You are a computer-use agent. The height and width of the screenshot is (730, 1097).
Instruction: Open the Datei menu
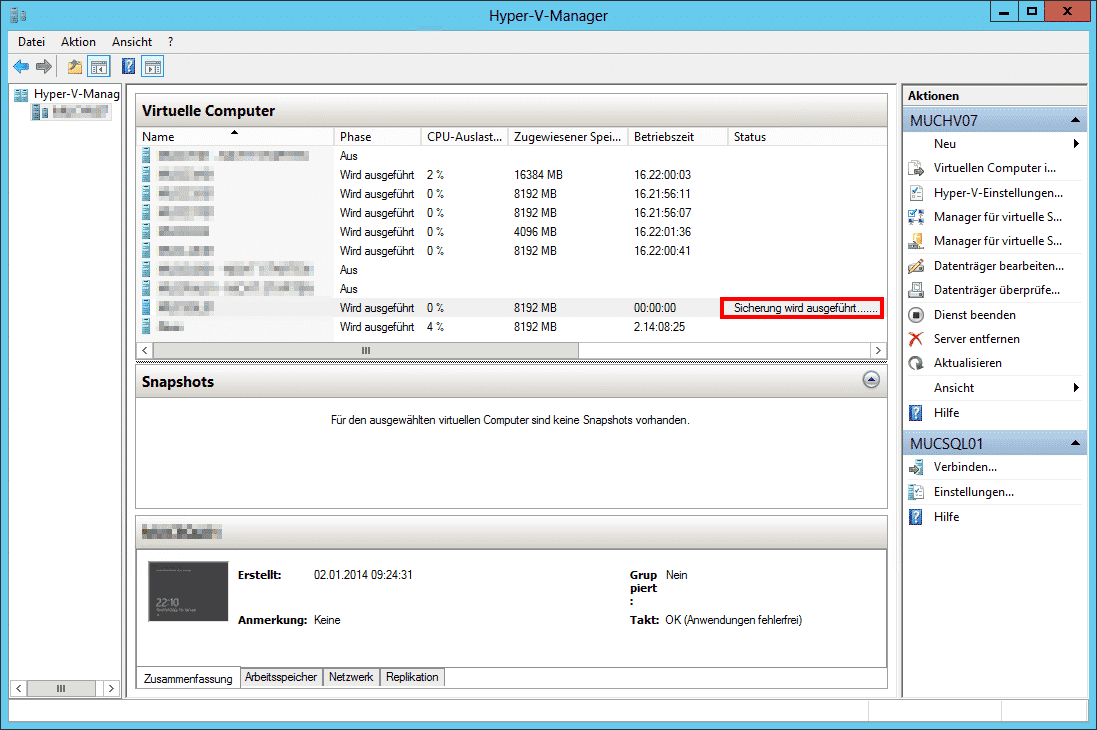(x=31, y=42)
